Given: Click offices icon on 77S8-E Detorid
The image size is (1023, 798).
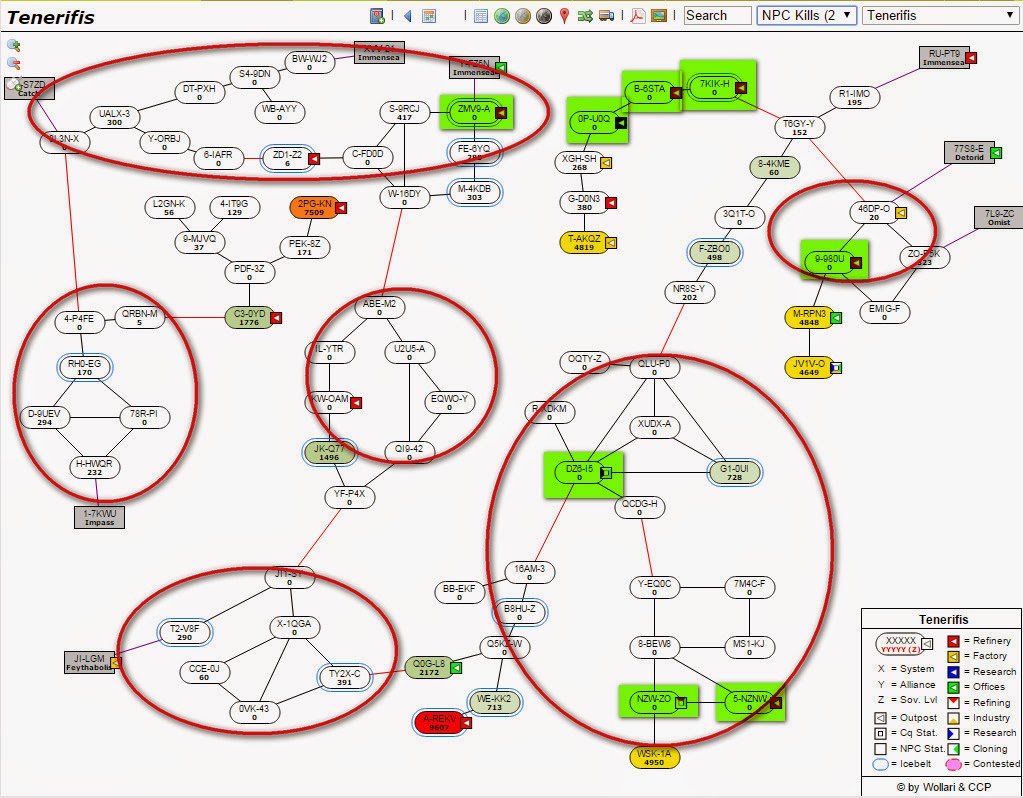Looking at the screenshot, I should tap(996, 153).
